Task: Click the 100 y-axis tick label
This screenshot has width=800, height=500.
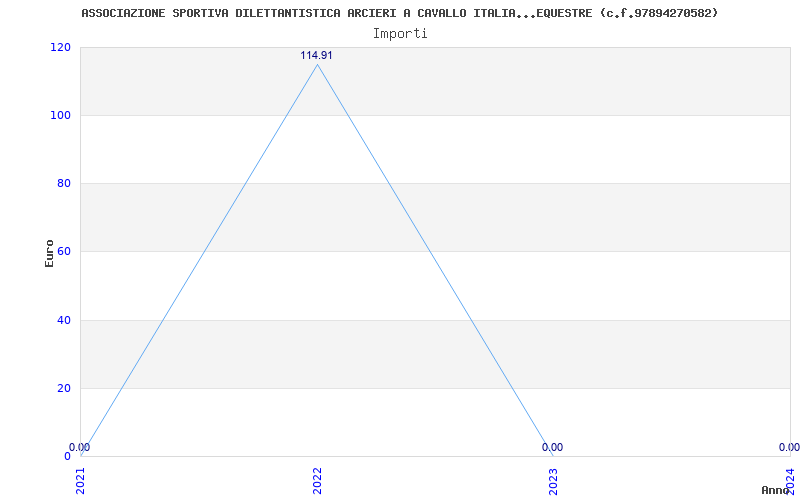Action: 60,115
